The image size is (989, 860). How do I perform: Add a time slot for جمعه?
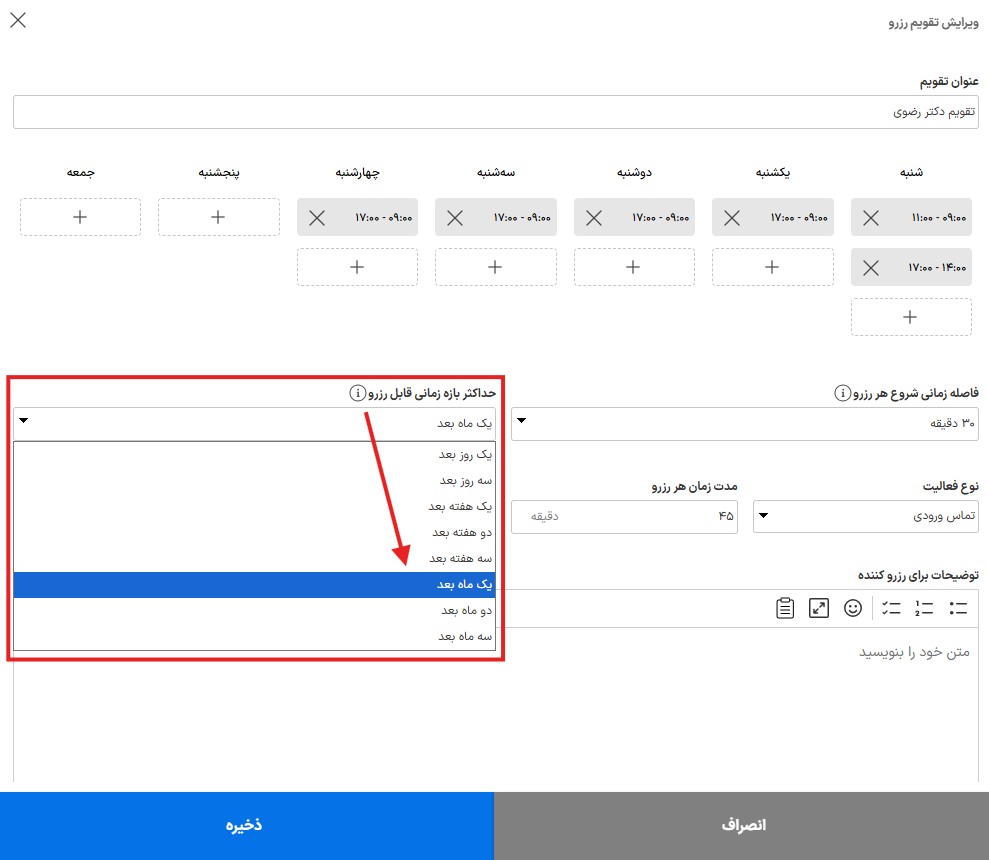(80, 217)
